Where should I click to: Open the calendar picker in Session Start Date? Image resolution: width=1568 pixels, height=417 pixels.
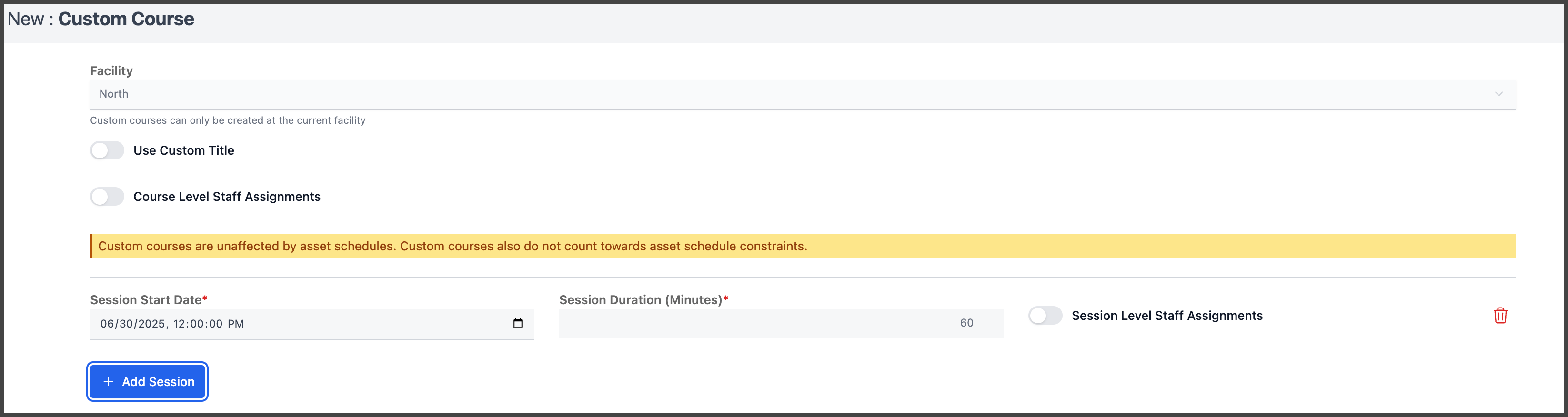click(517, 323)
